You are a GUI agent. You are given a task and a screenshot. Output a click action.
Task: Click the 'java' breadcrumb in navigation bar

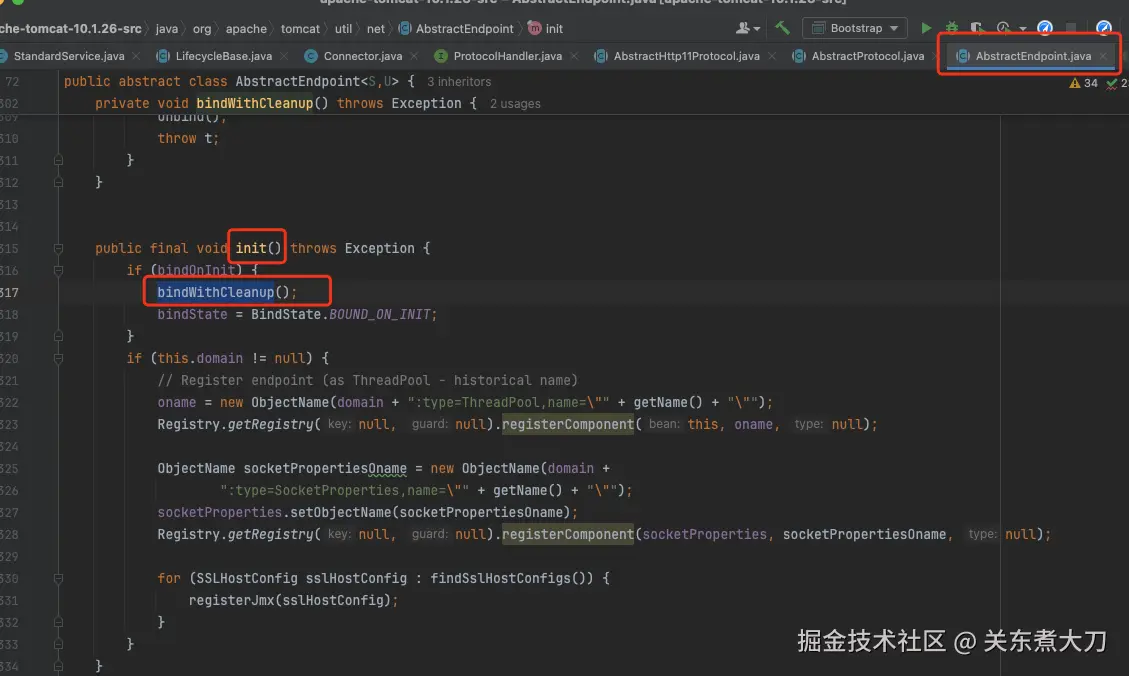tap(166, 29)
